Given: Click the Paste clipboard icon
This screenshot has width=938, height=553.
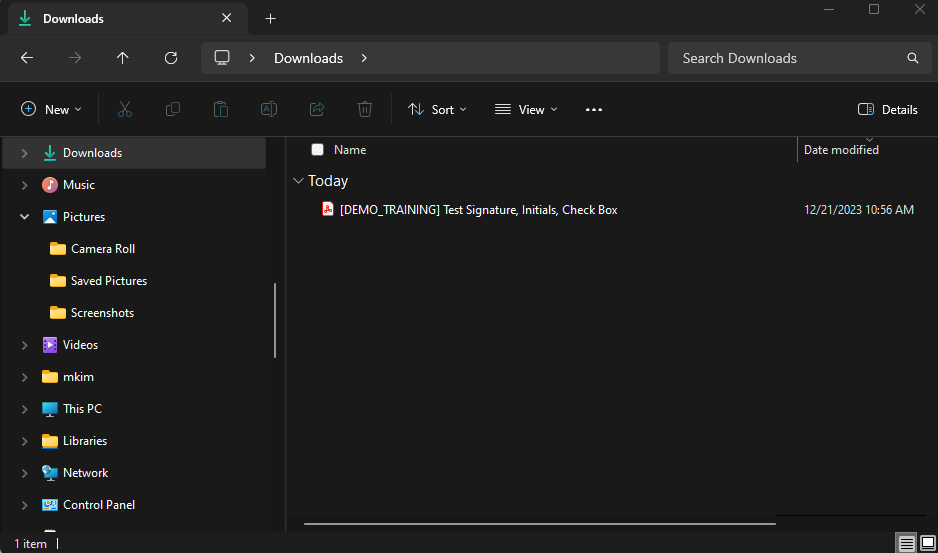Looking at the screenshot, I should [221, 110].
